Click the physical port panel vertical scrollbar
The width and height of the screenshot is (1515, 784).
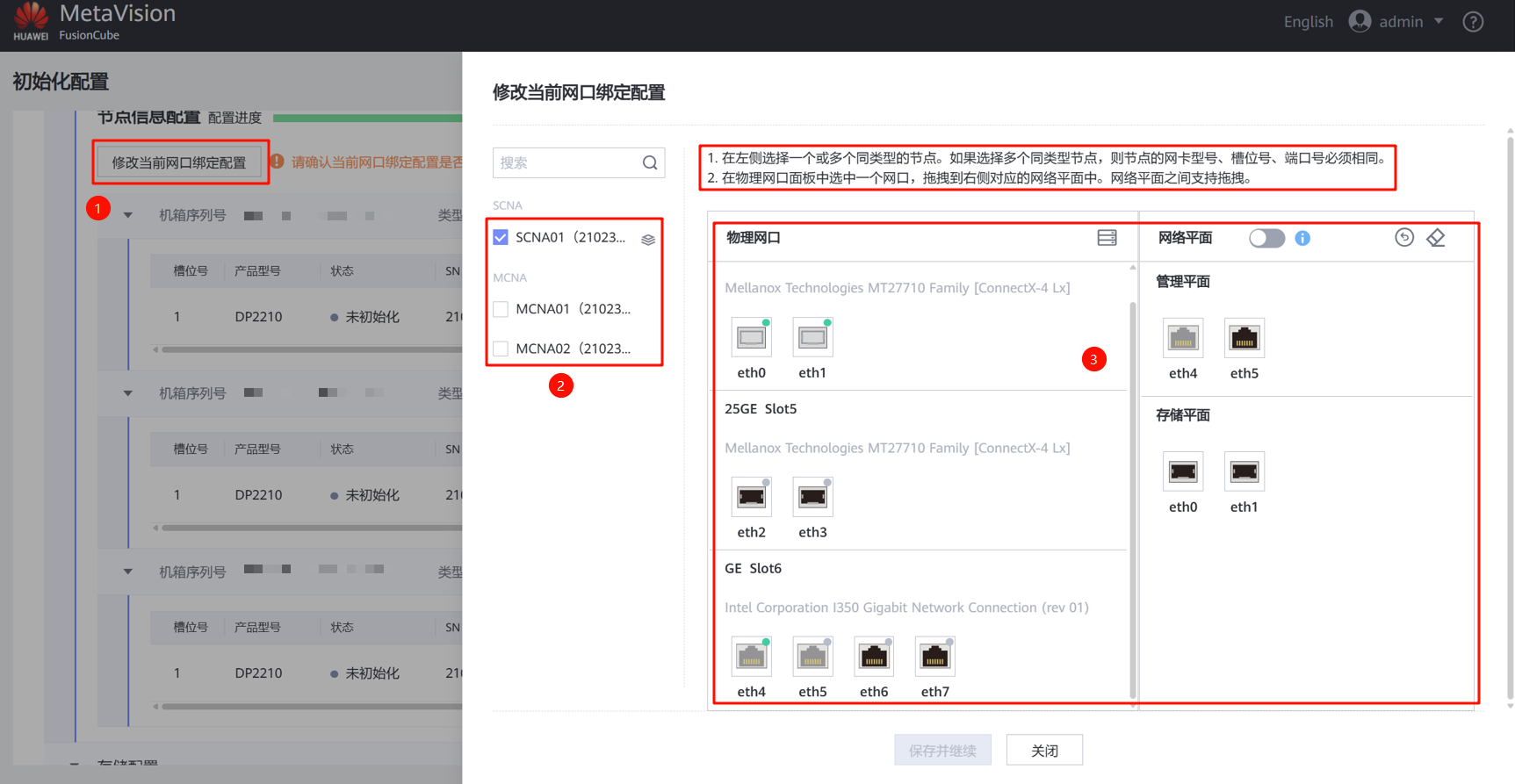(x=1132, y=492)
